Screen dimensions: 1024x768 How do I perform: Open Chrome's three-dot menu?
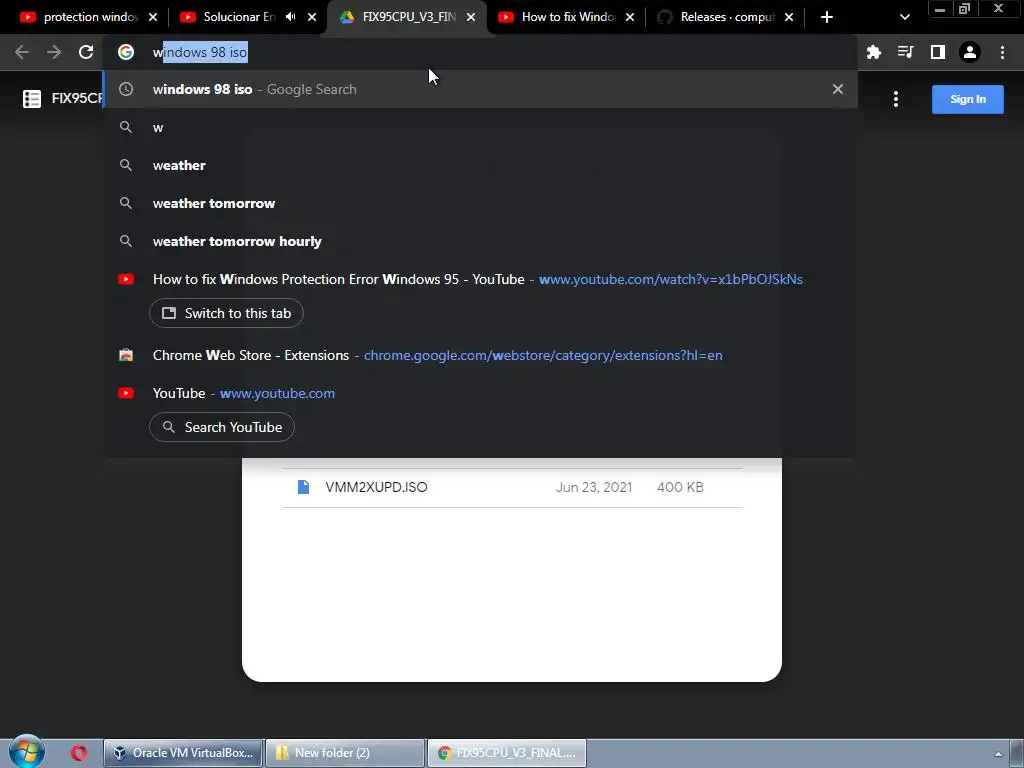click(x=1002, y=52)
